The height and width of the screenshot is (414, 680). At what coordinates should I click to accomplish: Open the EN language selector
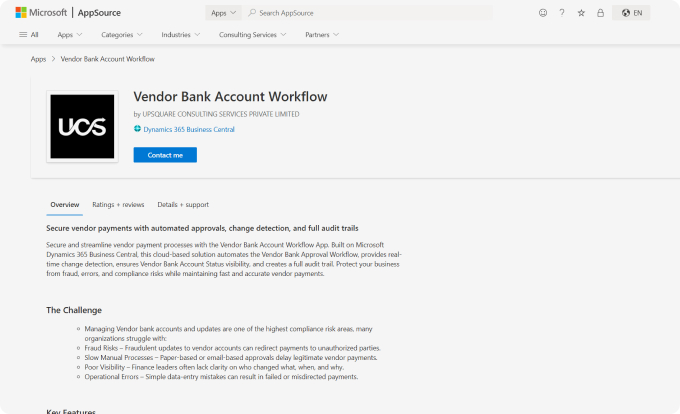634,13
